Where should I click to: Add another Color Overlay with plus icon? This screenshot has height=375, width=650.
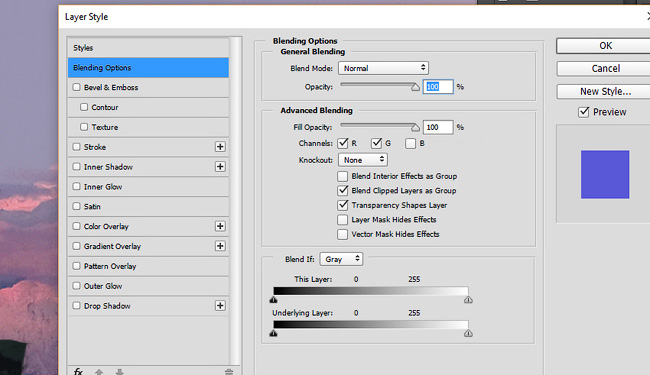click(220, 226)
